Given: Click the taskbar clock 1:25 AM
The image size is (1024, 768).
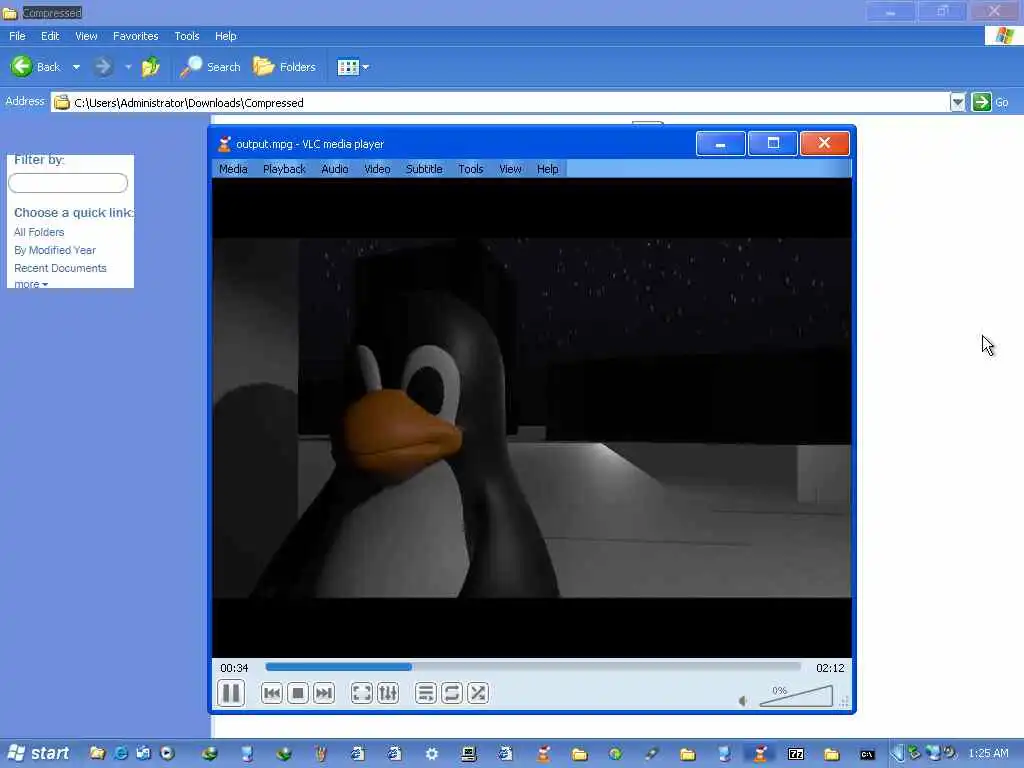Looking at the screenshot, I should (x=988, y=753).
